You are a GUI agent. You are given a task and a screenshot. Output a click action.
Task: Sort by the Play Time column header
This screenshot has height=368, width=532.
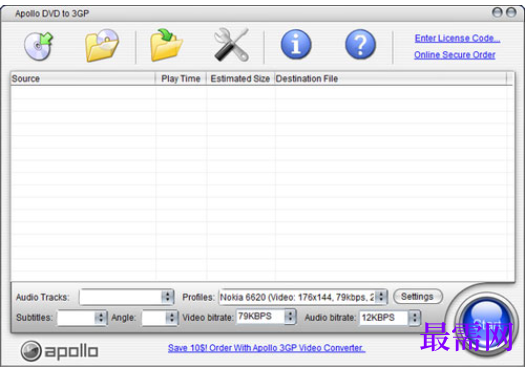pos(181,79)
